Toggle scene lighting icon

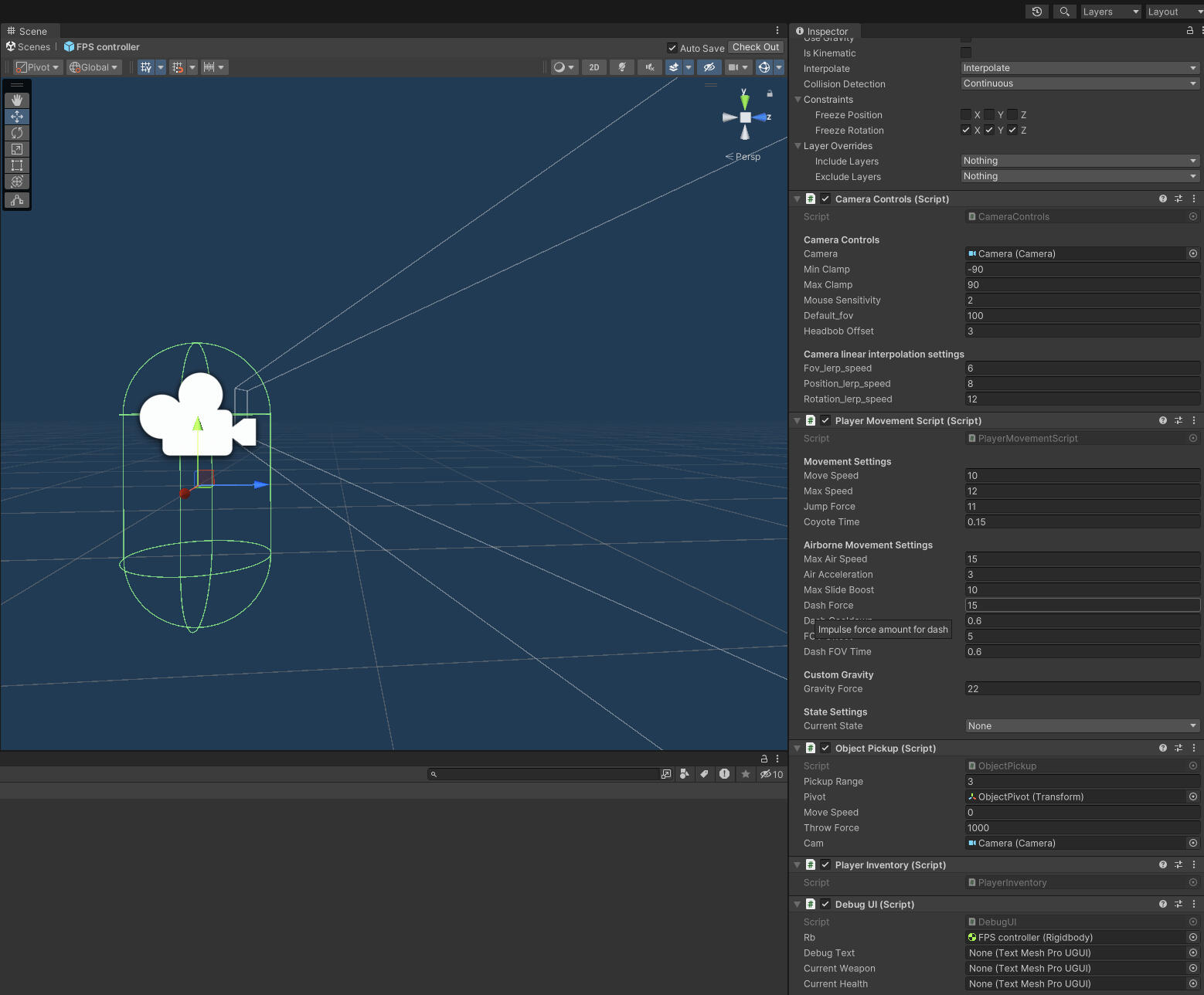point(621,67)
